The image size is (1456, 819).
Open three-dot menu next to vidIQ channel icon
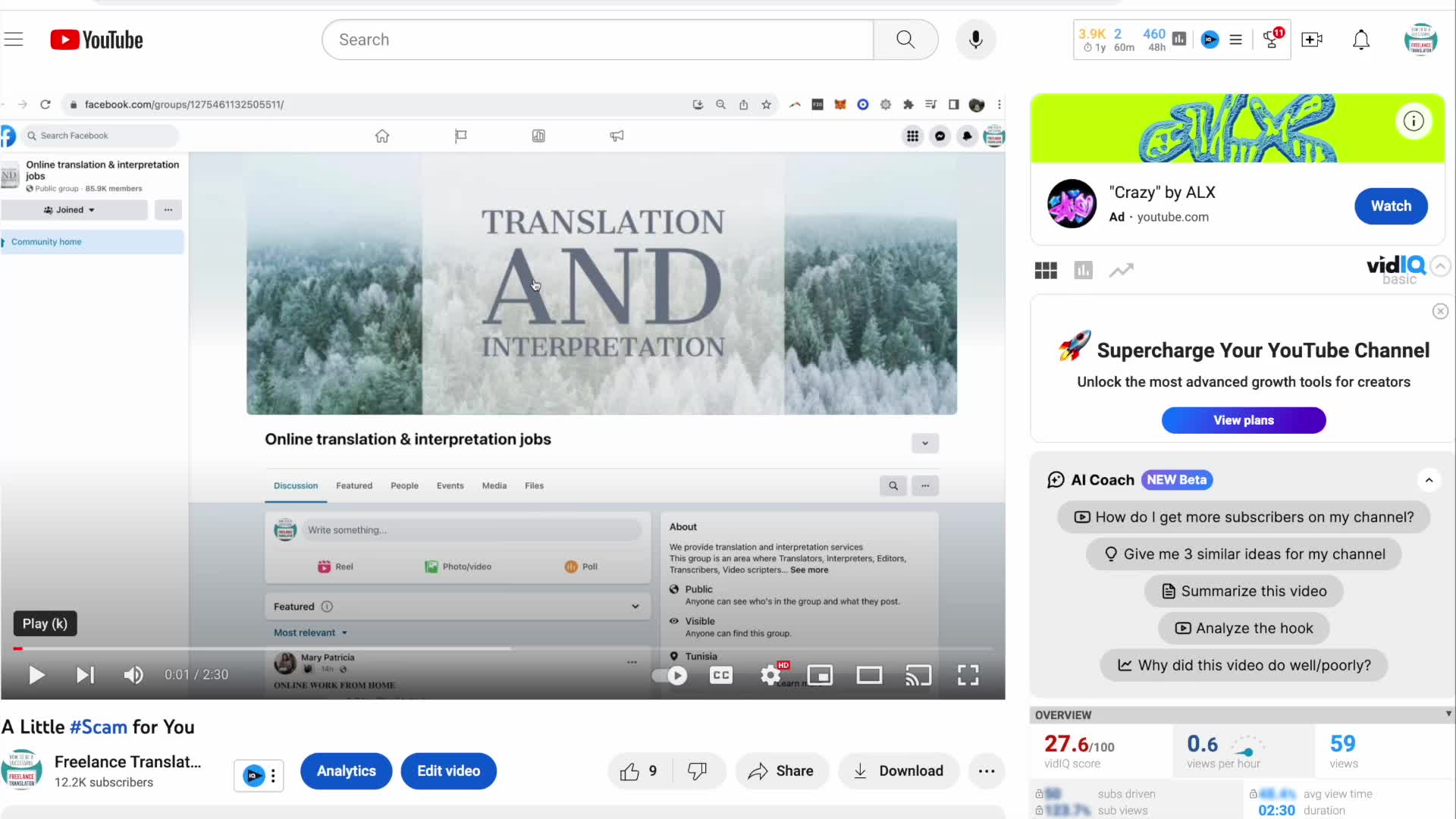click(x=273, y=776)
